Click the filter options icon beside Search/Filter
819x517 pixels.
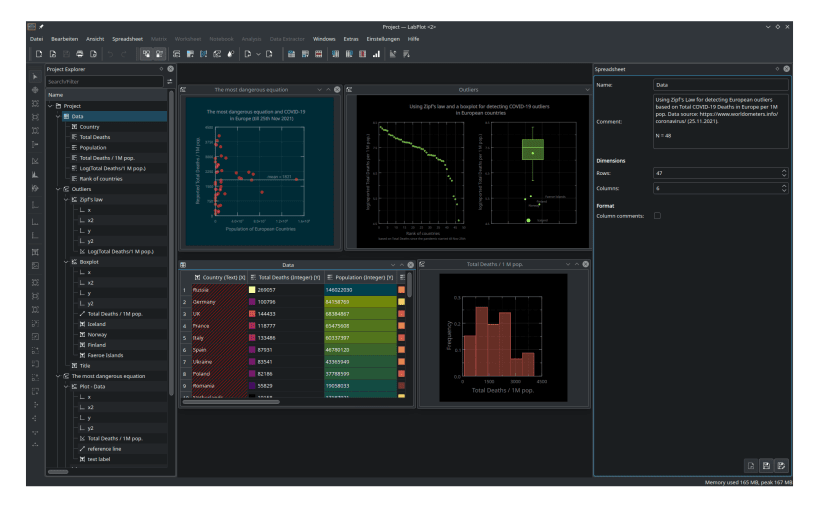[170, 81]
